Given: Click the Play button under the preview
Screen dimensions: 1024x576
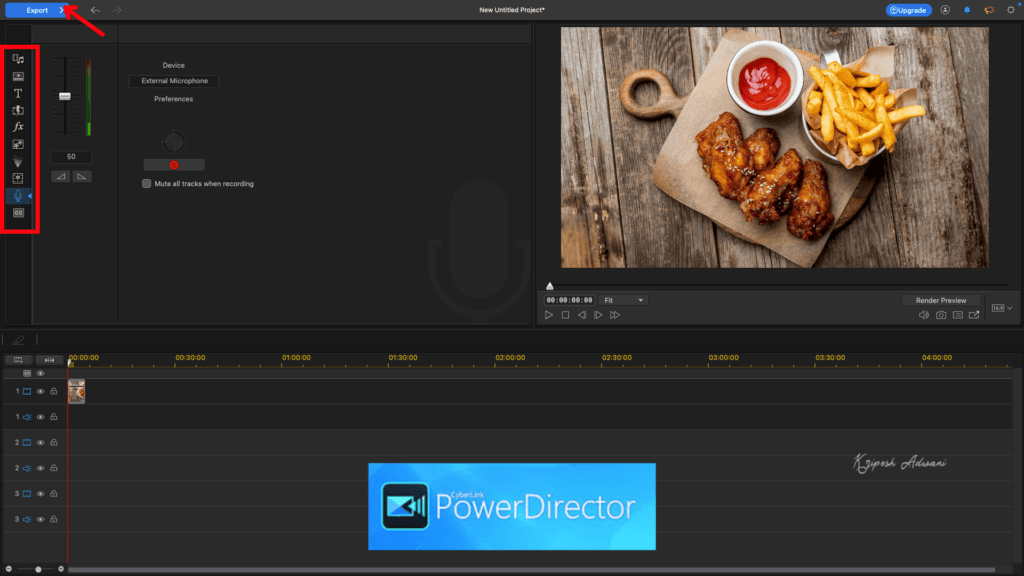Looking at the screenshot, I should 548,314.
